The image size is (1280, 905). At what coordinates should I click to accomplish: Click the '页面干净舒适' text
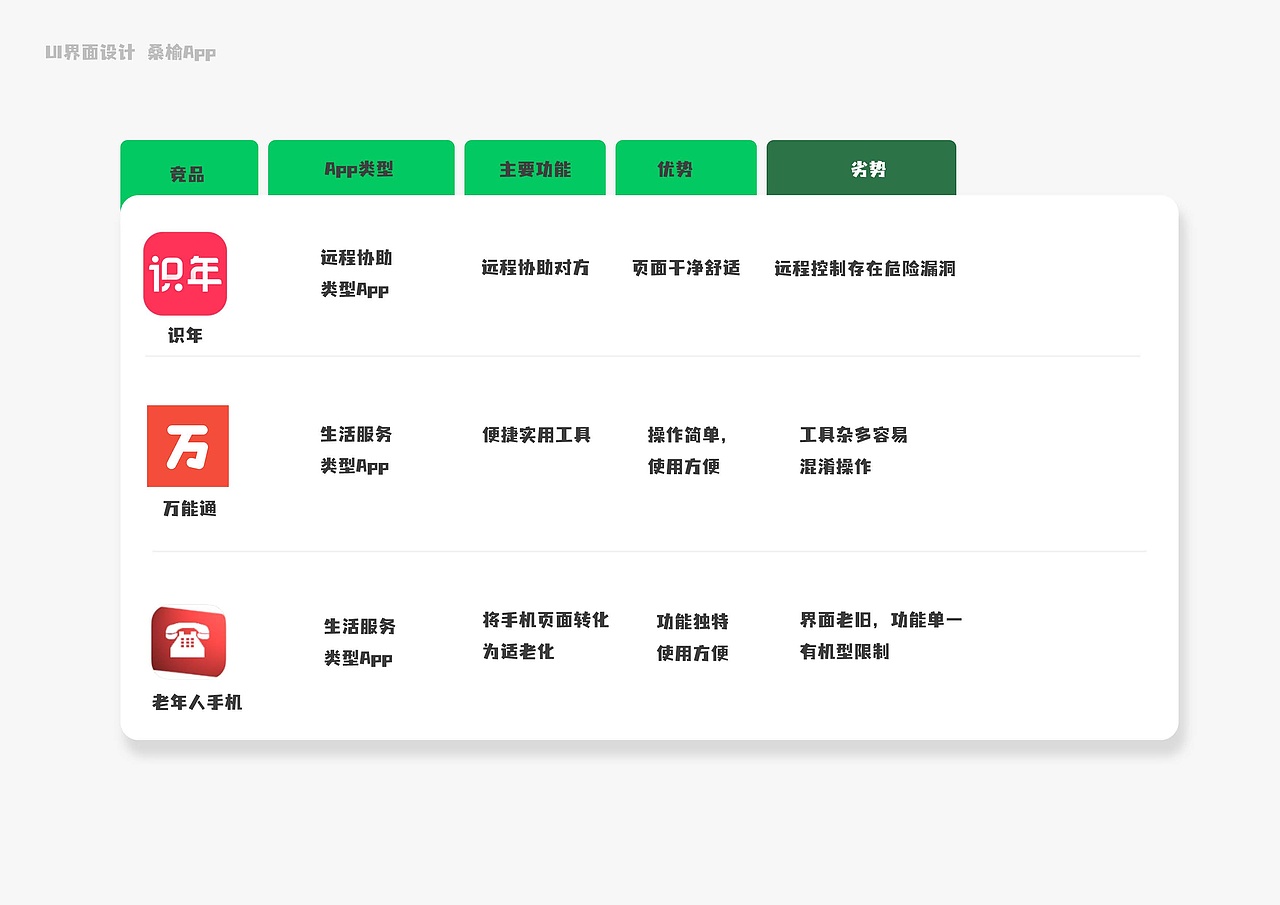pyautogui.click(x=685, y=268)
